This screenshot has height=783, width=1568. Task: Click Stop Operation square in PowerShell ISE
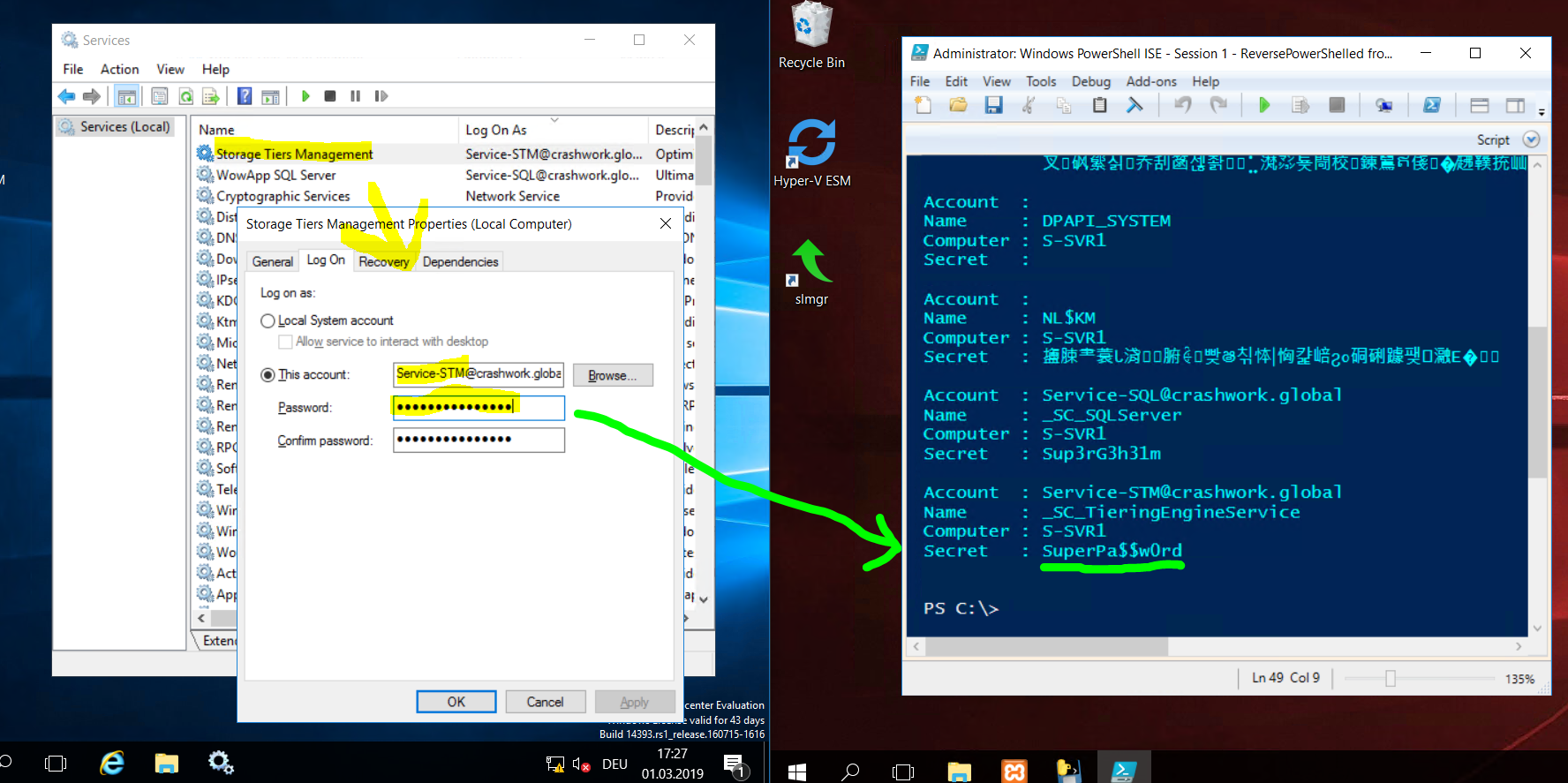[1337, 105]
